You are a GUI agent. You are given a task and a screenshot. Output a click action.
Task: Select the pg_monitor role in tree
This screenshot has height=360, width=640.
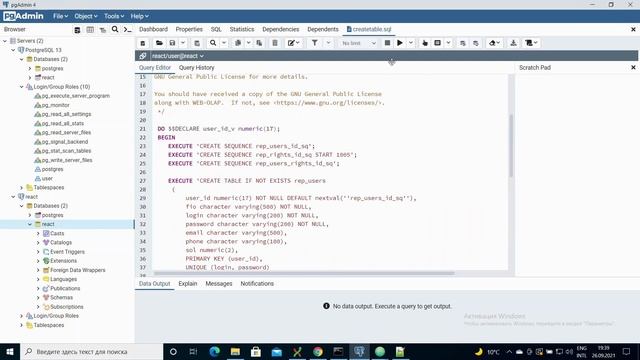[x=56, y=105]
